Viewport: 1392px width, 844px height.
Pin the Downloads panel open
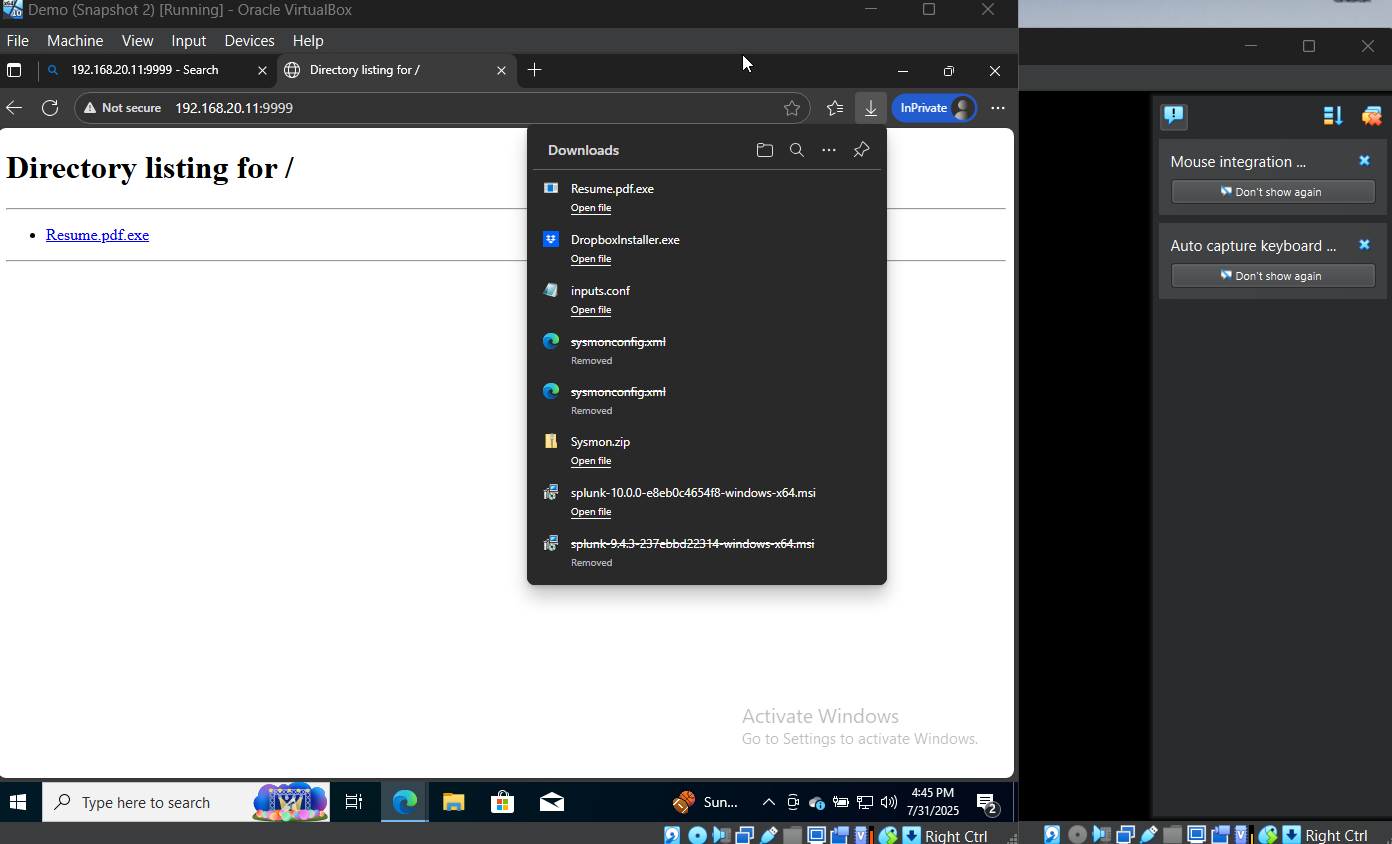click(861, 149)
